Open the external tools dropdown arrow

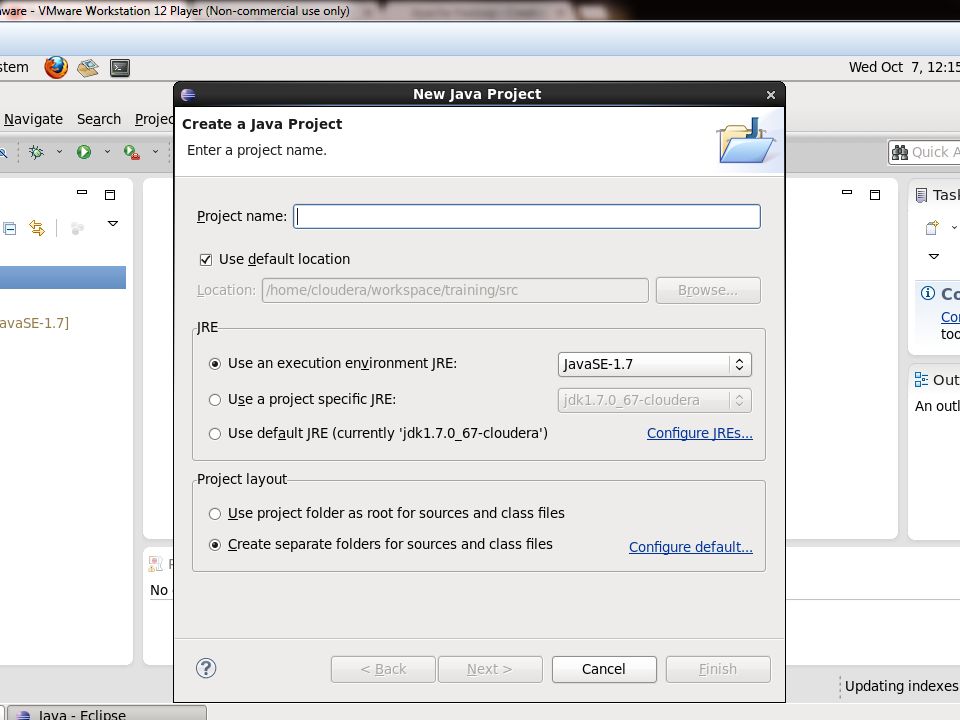click(x=156, y=151)
